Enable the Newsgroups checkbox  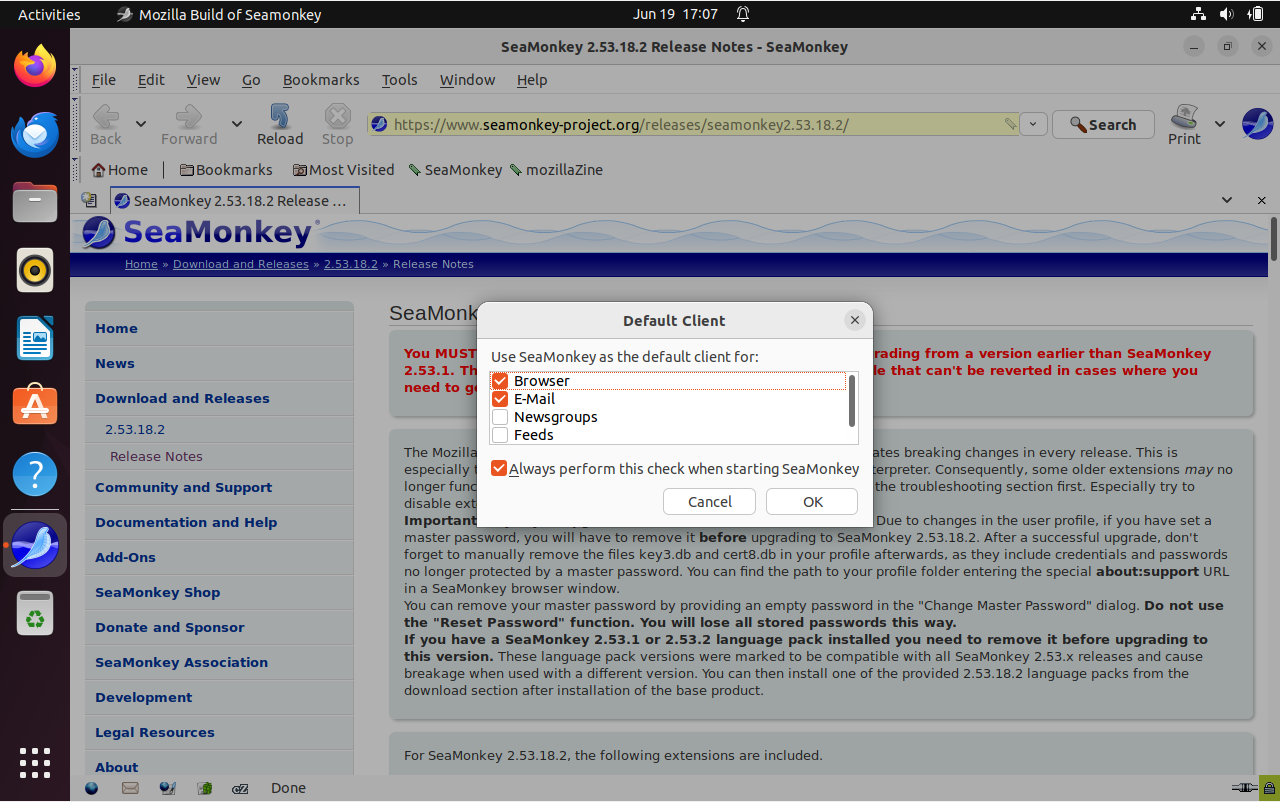click(500, 417)
